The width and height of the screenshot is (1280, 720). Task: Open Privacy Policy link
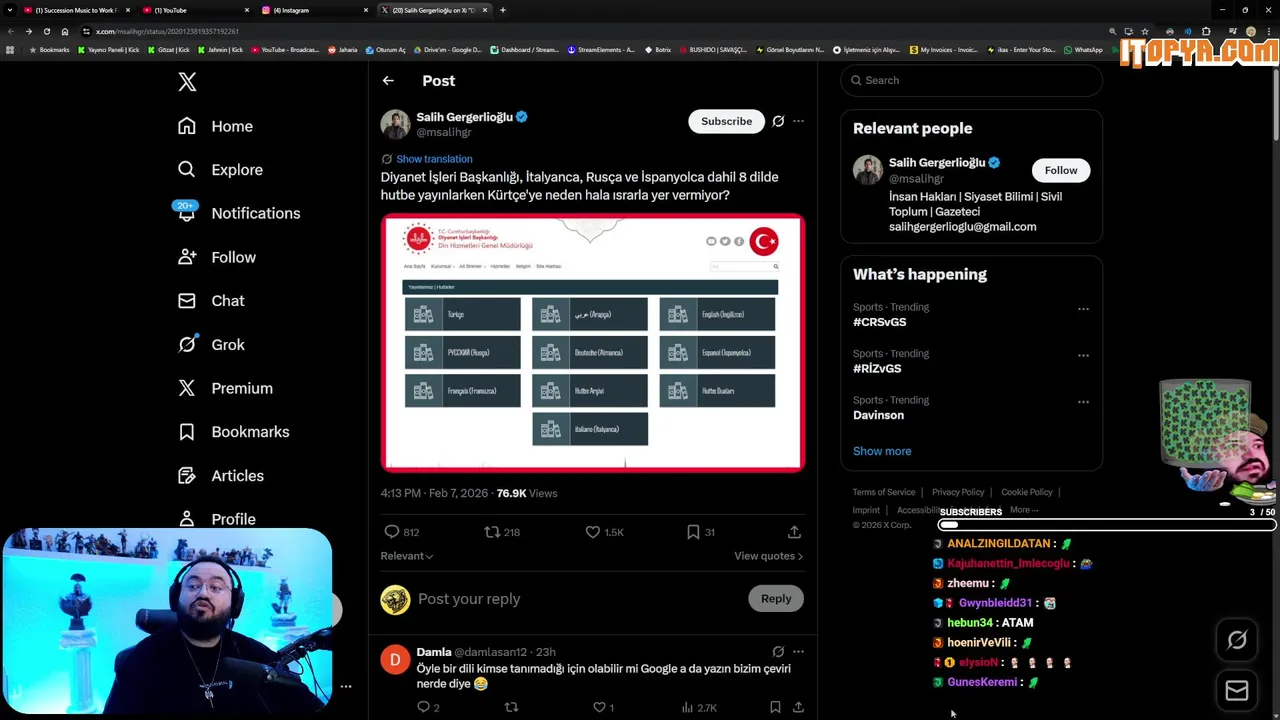pyautogui.click(x=958, y=492)
